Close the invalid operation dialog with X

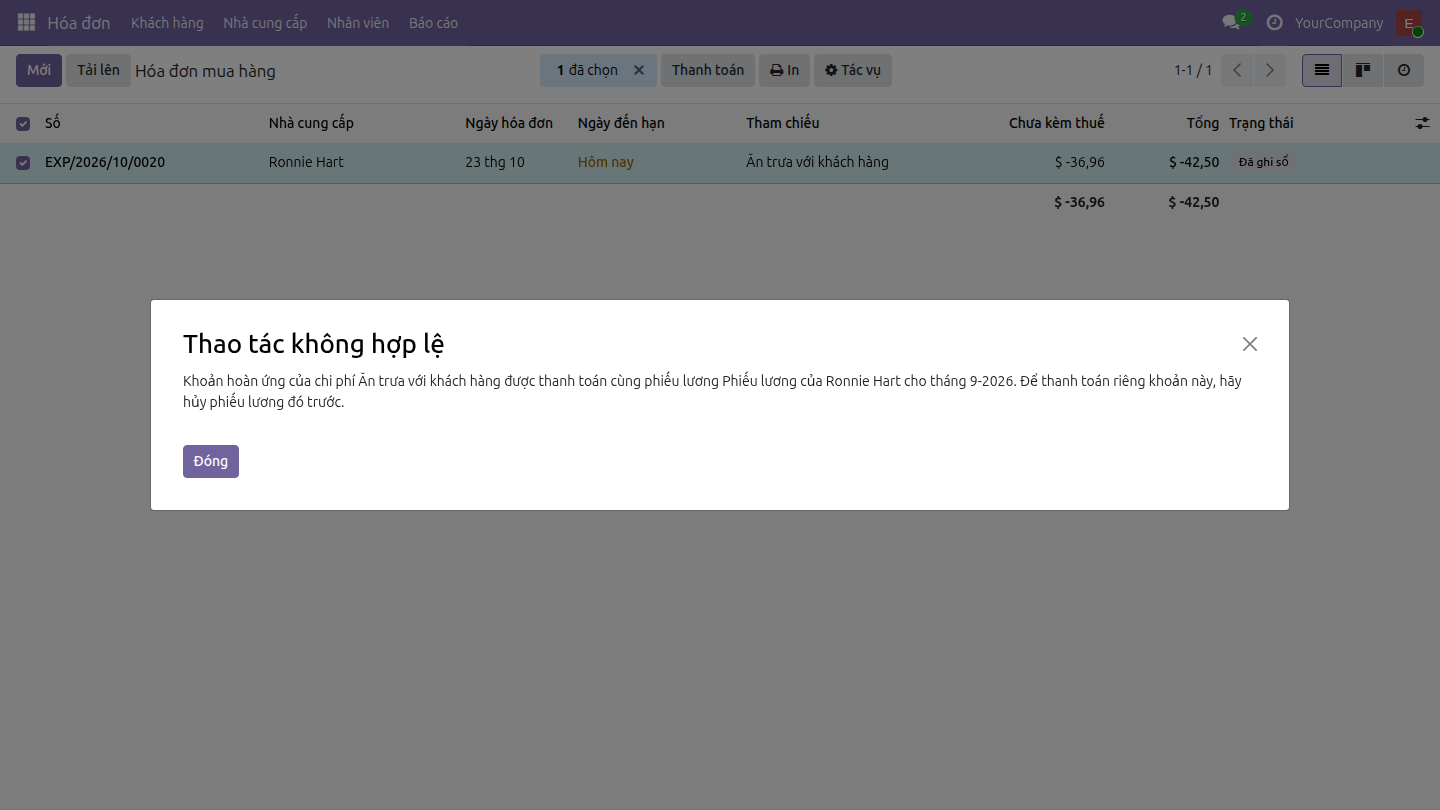coord(1250,344)
